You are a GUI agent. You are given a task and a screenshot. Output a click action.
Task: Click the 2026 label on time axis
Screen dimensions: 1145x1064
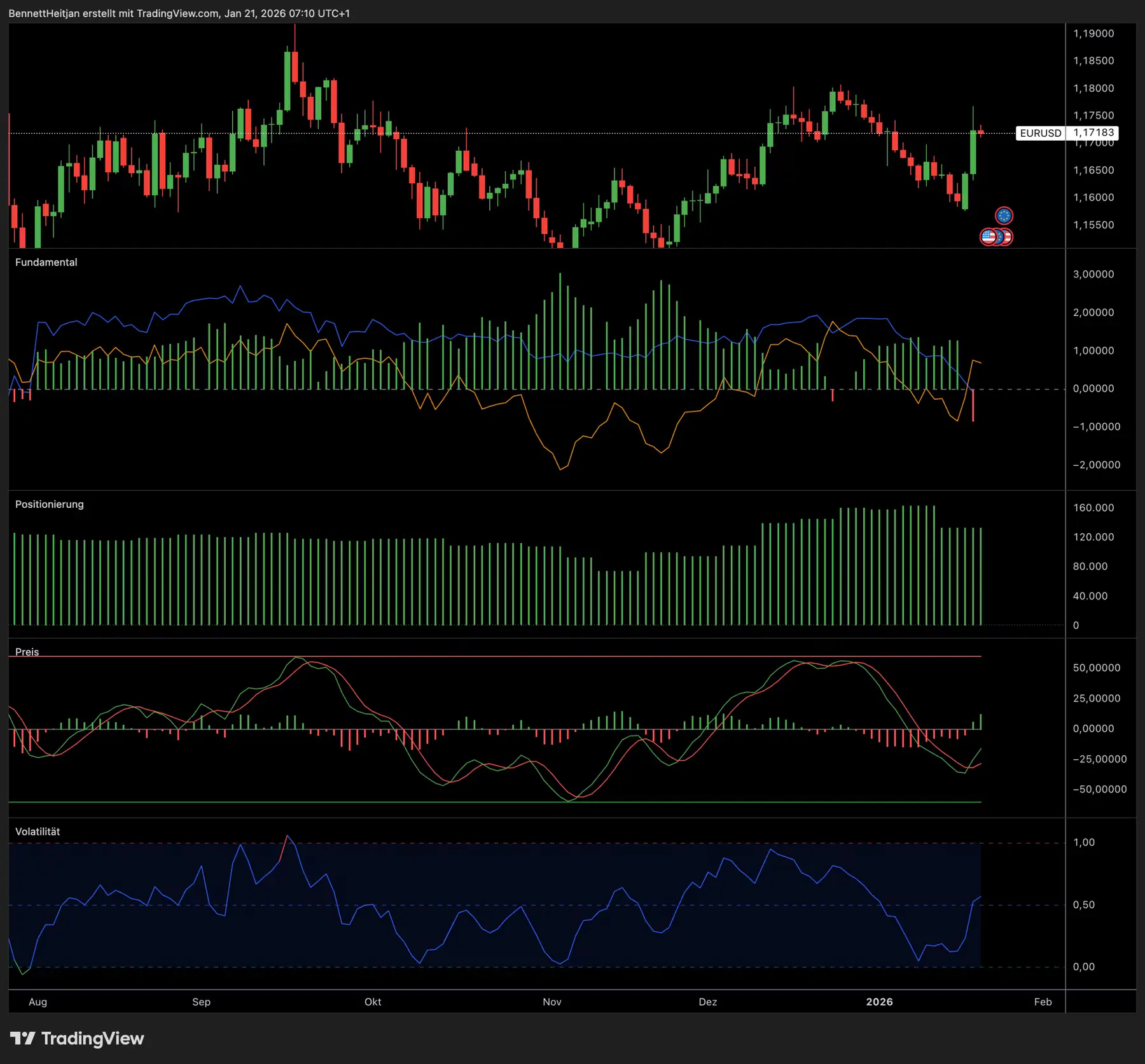pyautogui.click(x=880, y=1002)
